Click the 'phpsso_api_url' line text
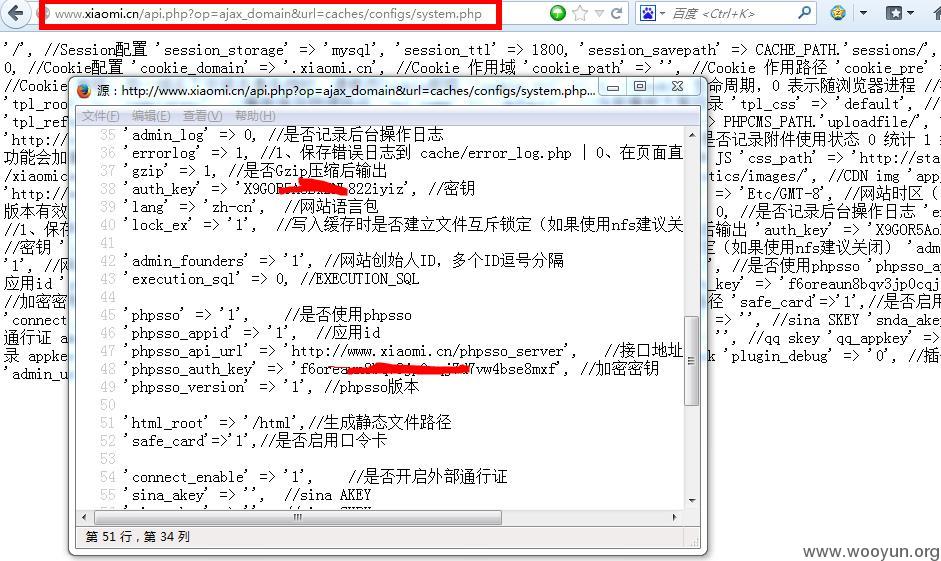941x561 pixels. (x=403, y=351)
